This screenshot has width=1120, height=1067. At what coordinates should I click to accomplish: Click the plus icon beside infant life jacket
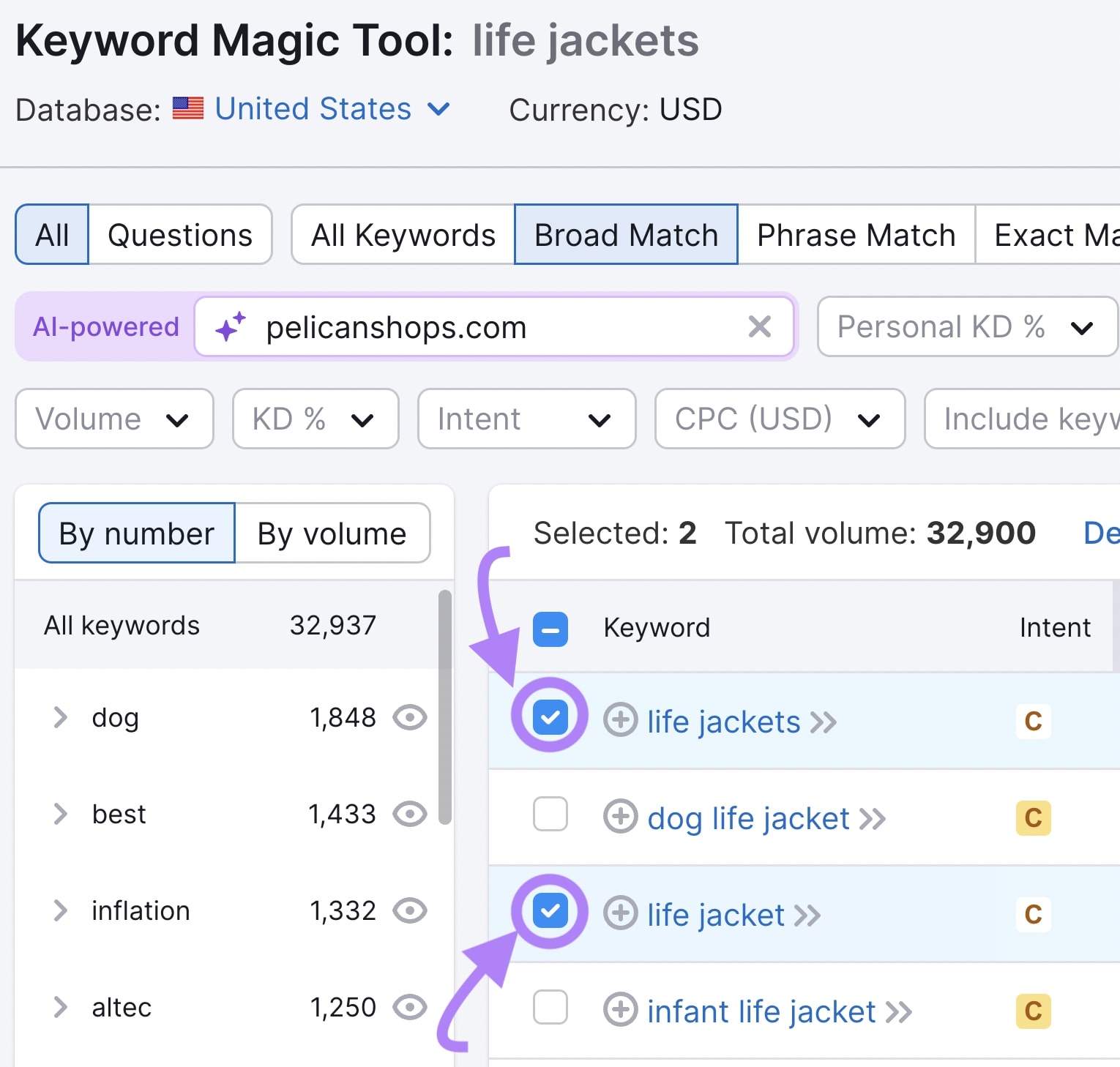620,1010
